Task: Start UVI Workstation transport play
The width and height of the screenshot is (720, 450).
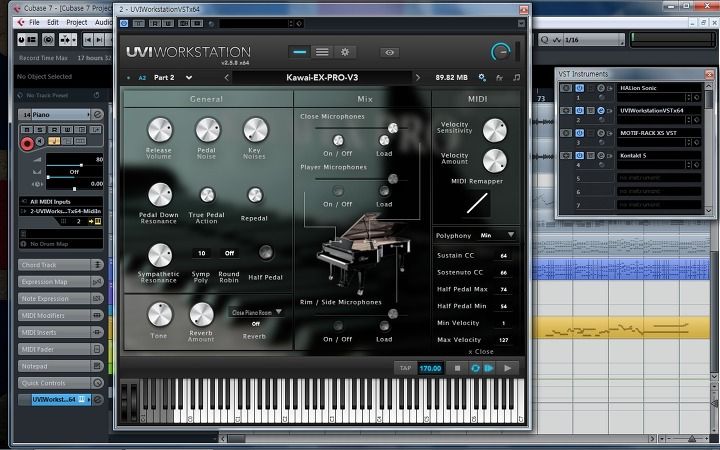Action: pos(507,368)
